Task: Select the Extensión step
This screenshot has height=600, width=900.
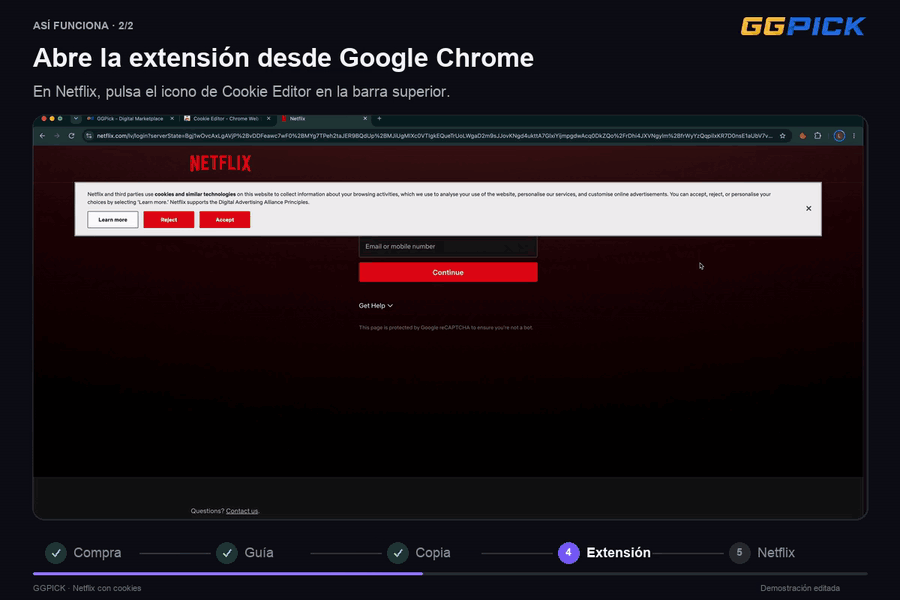Action: click(604, 553)
